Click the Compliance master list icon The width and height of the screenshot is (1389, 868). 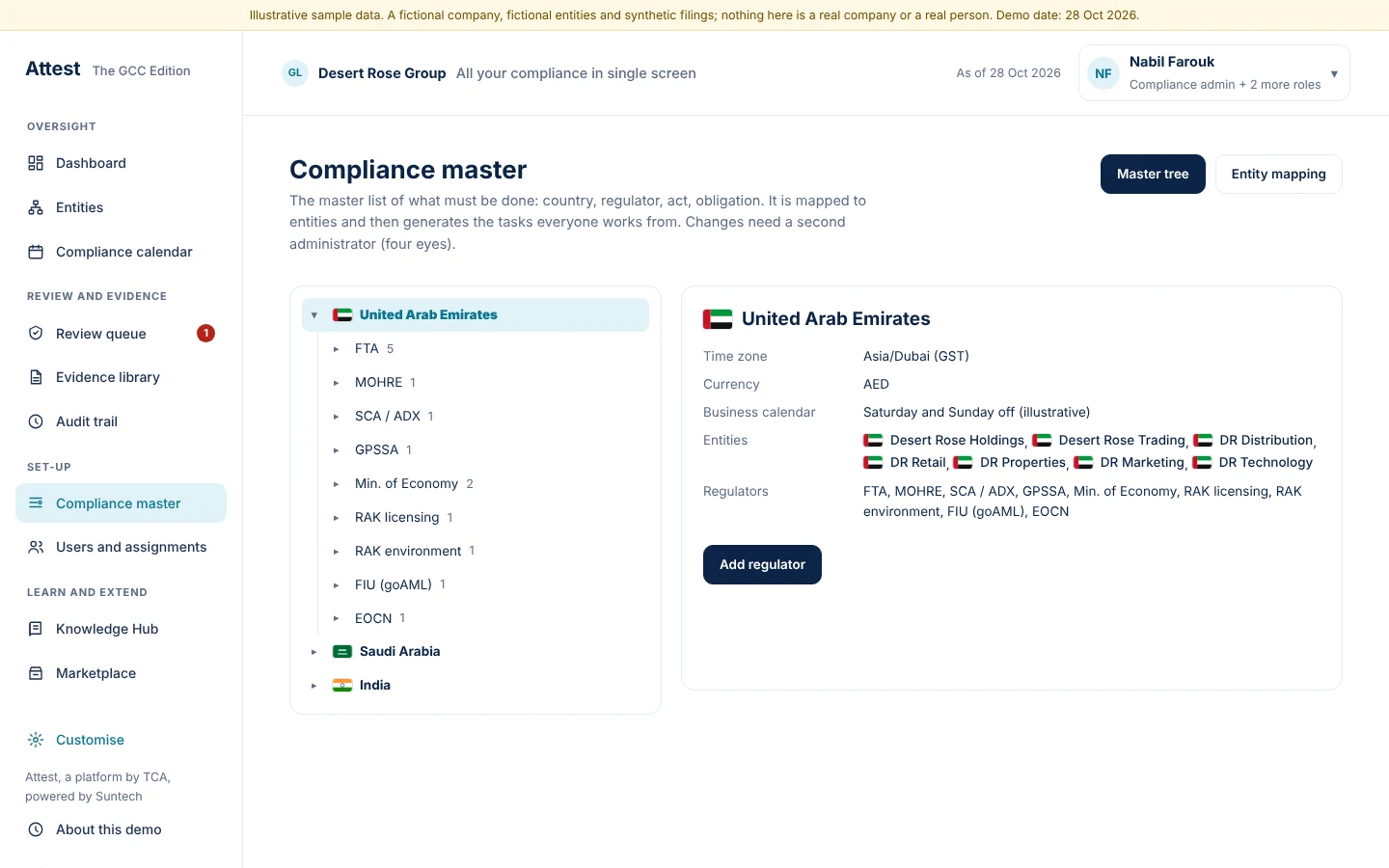36,503
